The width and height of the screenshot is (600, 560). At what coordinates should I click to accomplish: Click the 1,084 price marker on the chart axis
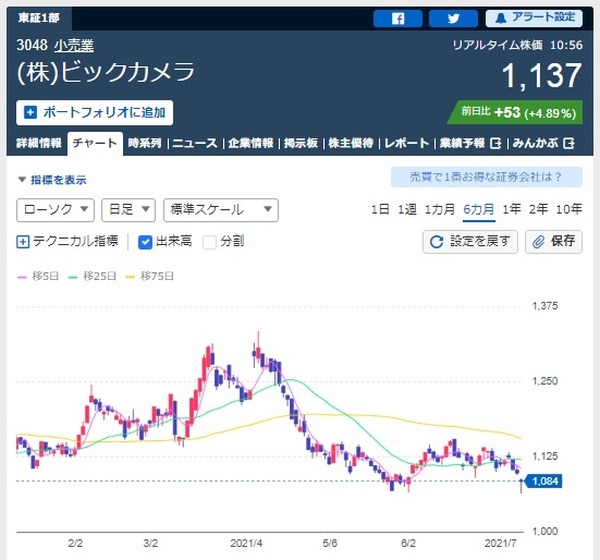(545, 481)
